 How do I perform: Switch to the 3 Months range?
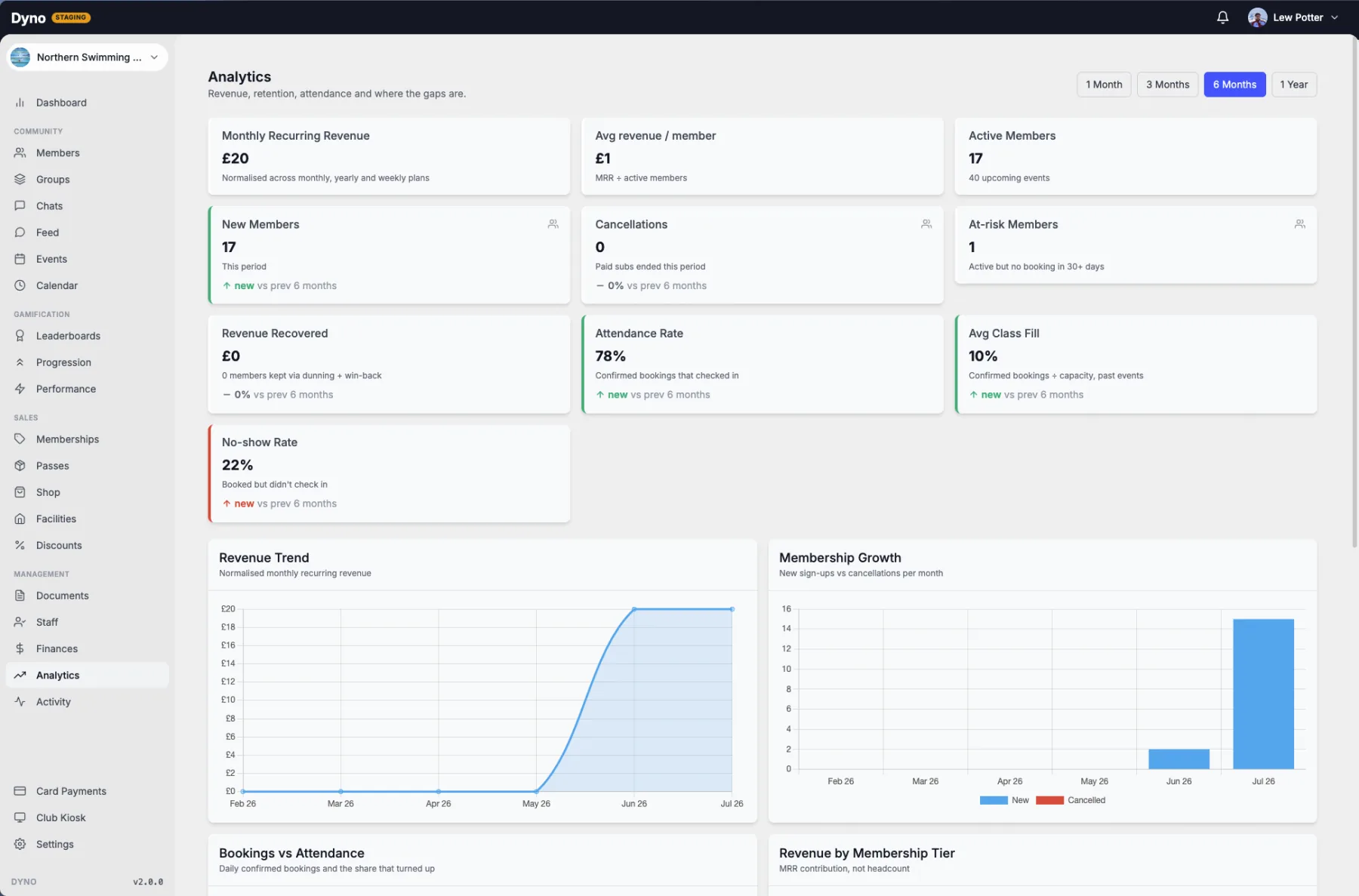coord(1167,85)
